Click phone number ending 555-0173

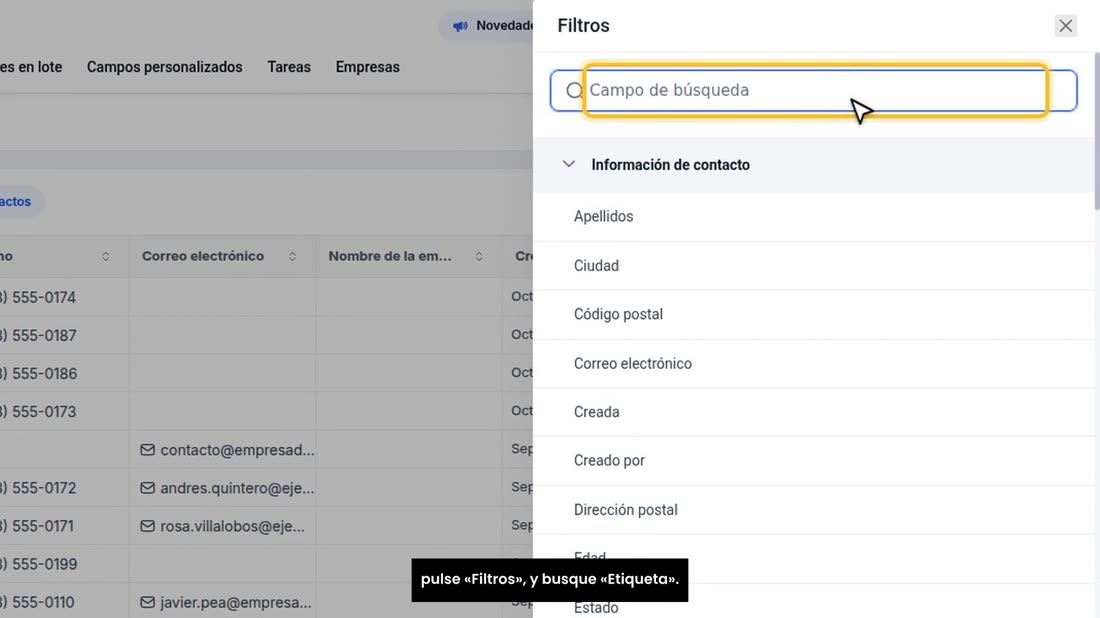point(38,412)
